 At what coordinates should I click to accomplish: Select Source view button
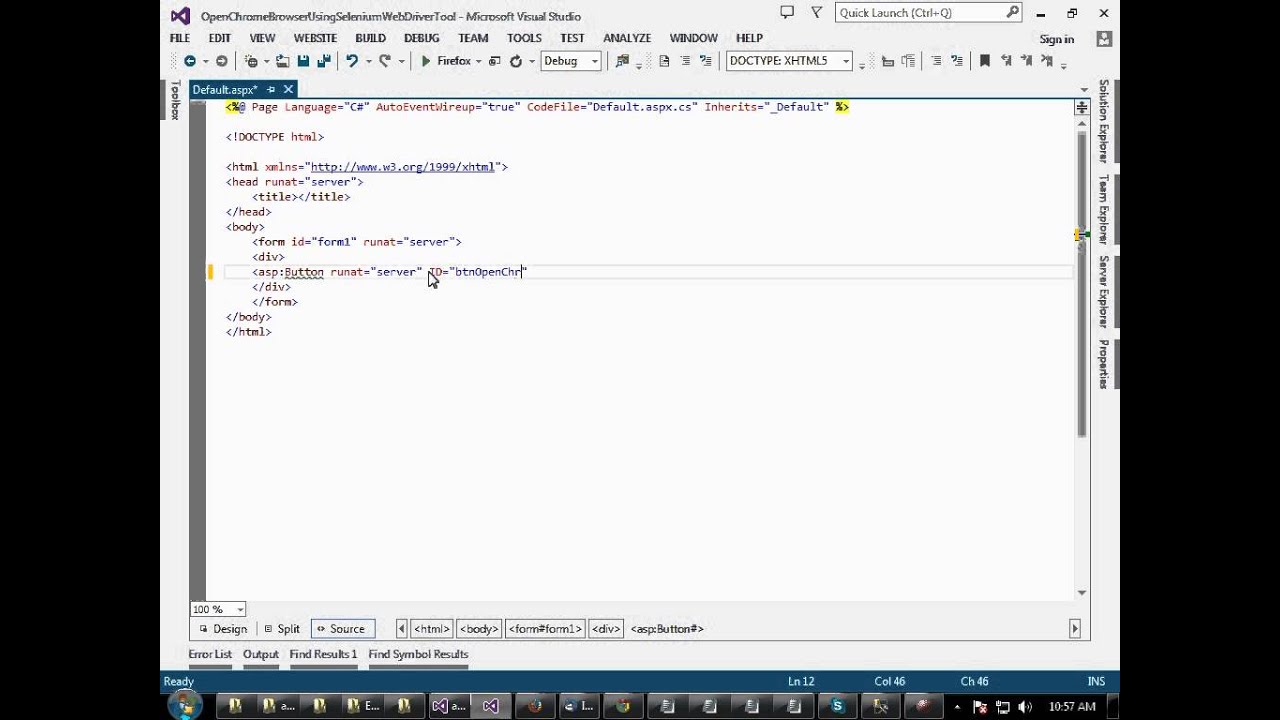(341, 629)
